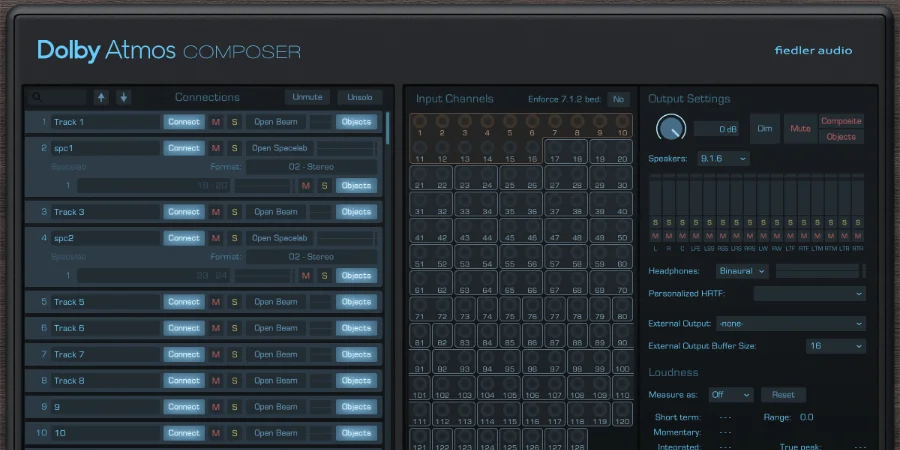Mute the LFE speaker channel
The width and height of the screenshot is (900, 450).
696,236
